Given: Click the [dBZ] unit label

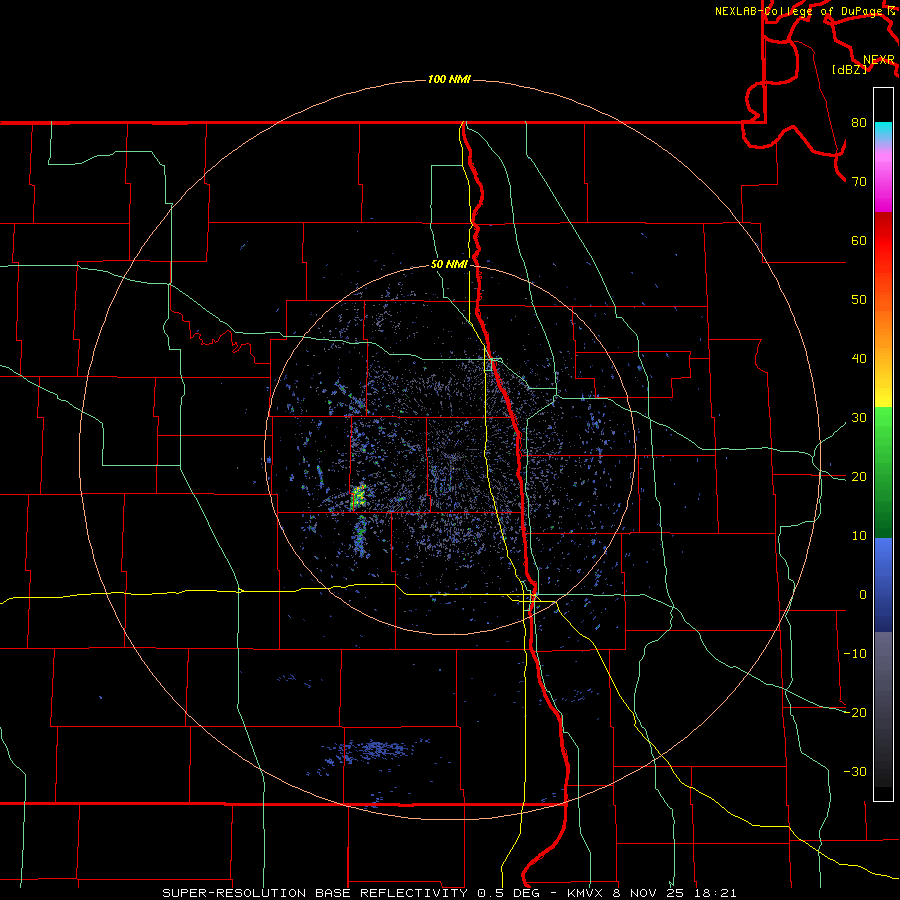Looking at the screenshot, I should click(849, 69).
